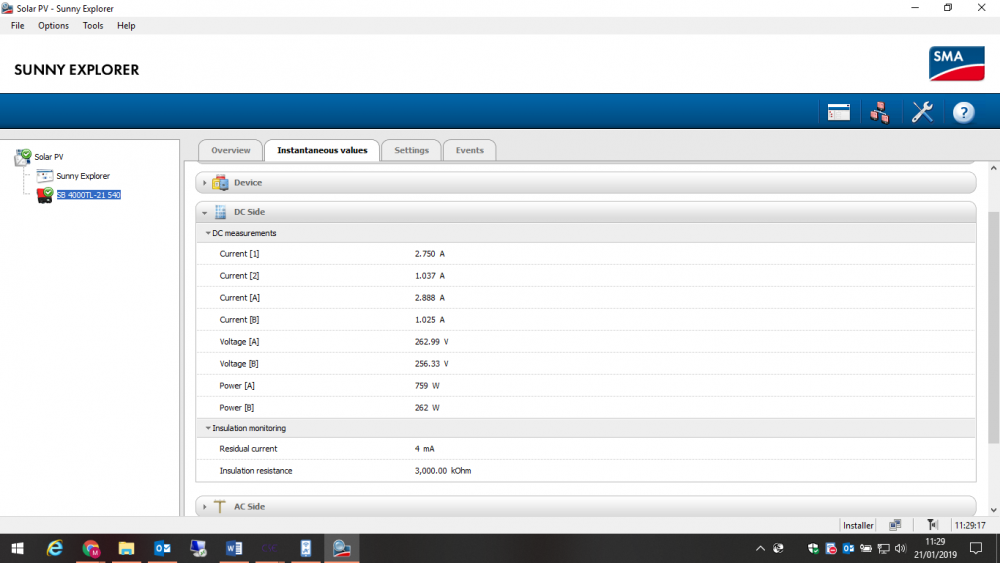The image size is (1000, 563).
Task: Click the network tray icon
Action: (x=883, y=548)
